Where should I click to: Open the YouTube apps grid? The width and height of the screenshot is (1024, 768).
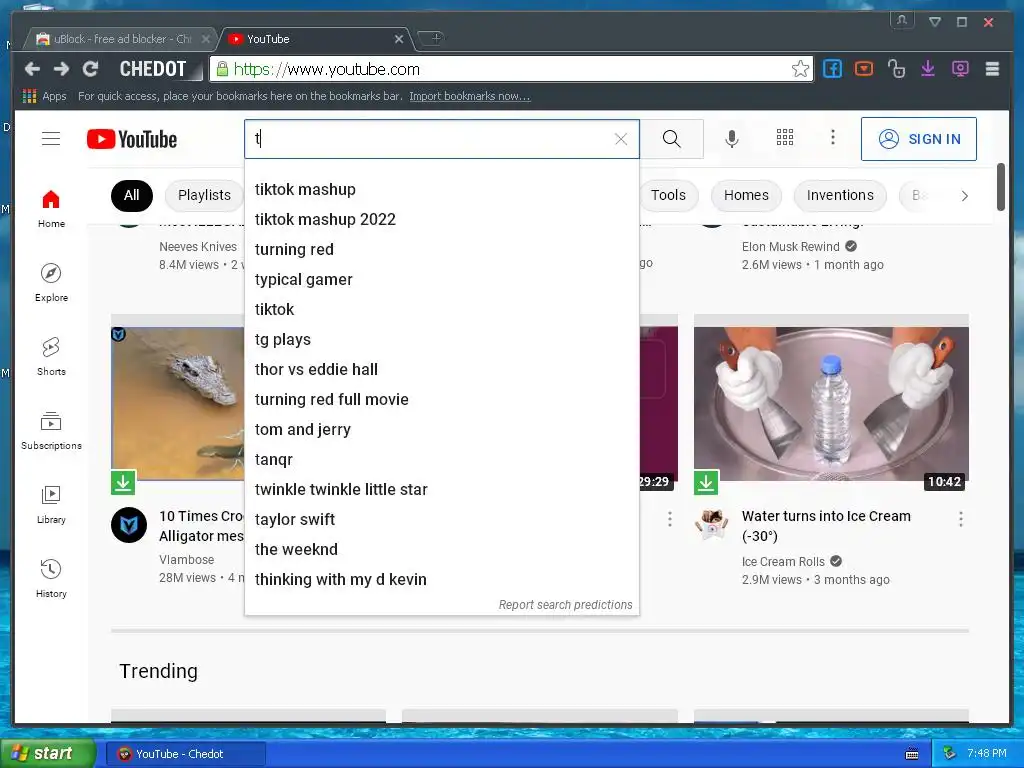pyautogui.click(x=785, y=137)
